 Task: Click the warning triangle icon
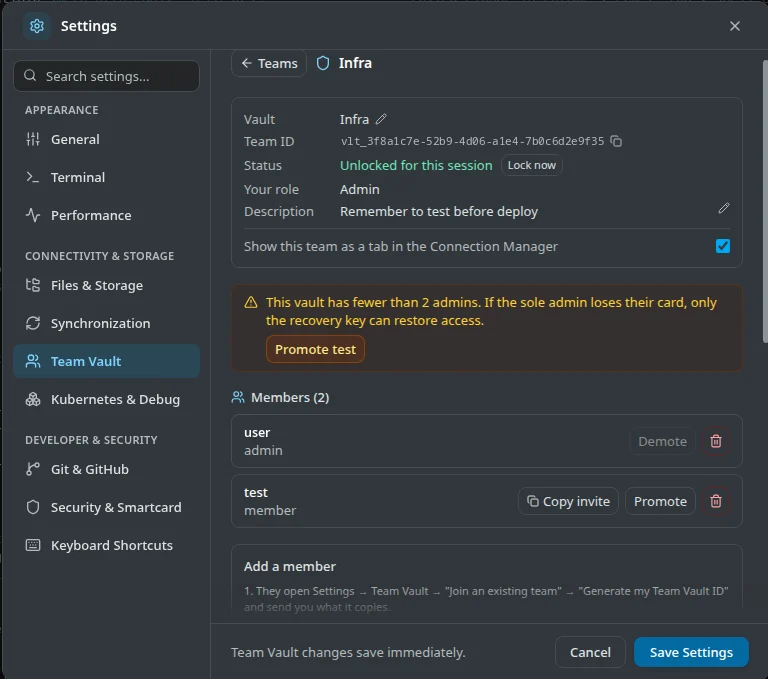coord(251,302)
